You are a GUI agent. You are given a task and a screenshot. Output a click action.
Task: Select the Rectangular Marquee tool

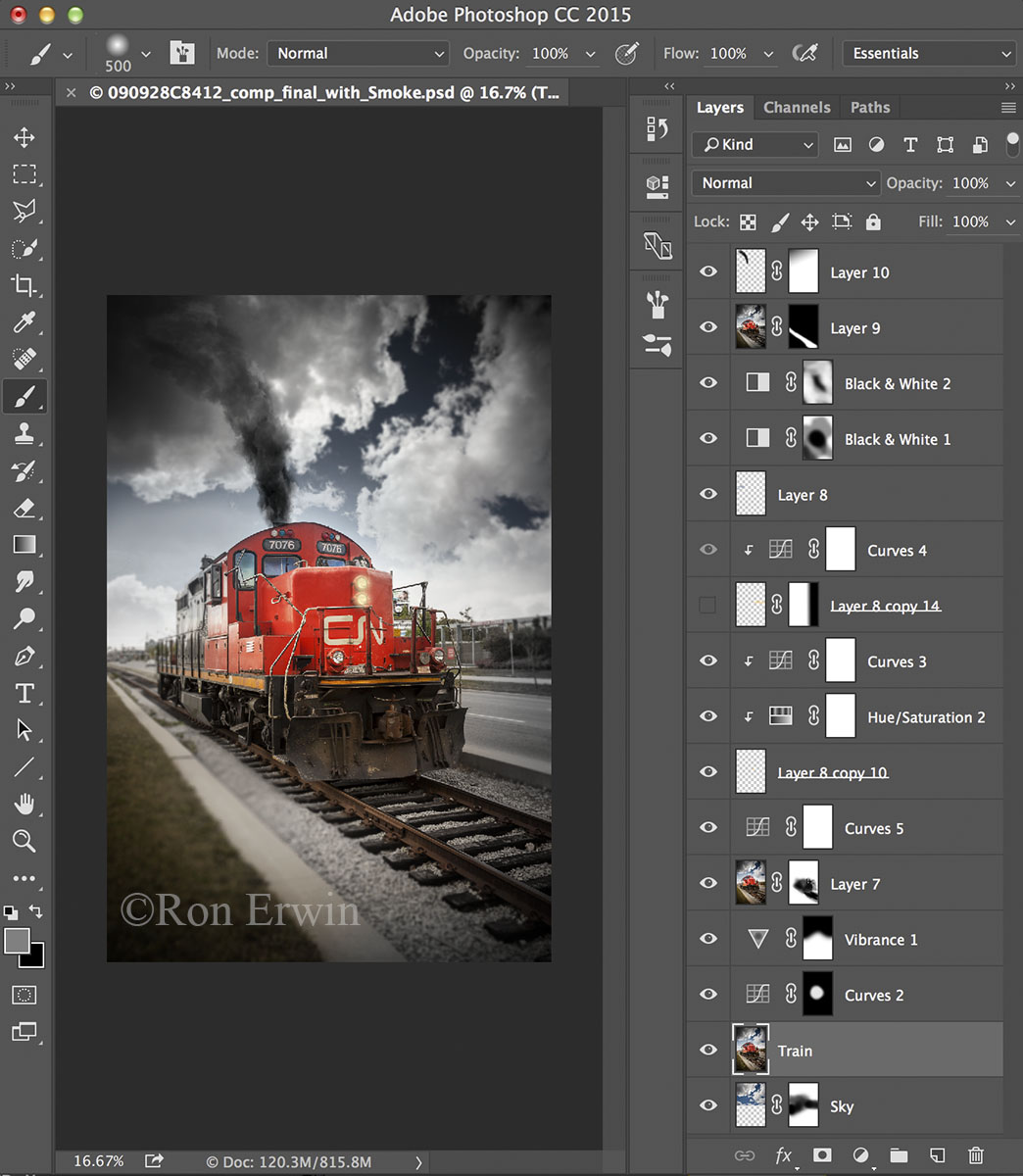tap(24, 174)
